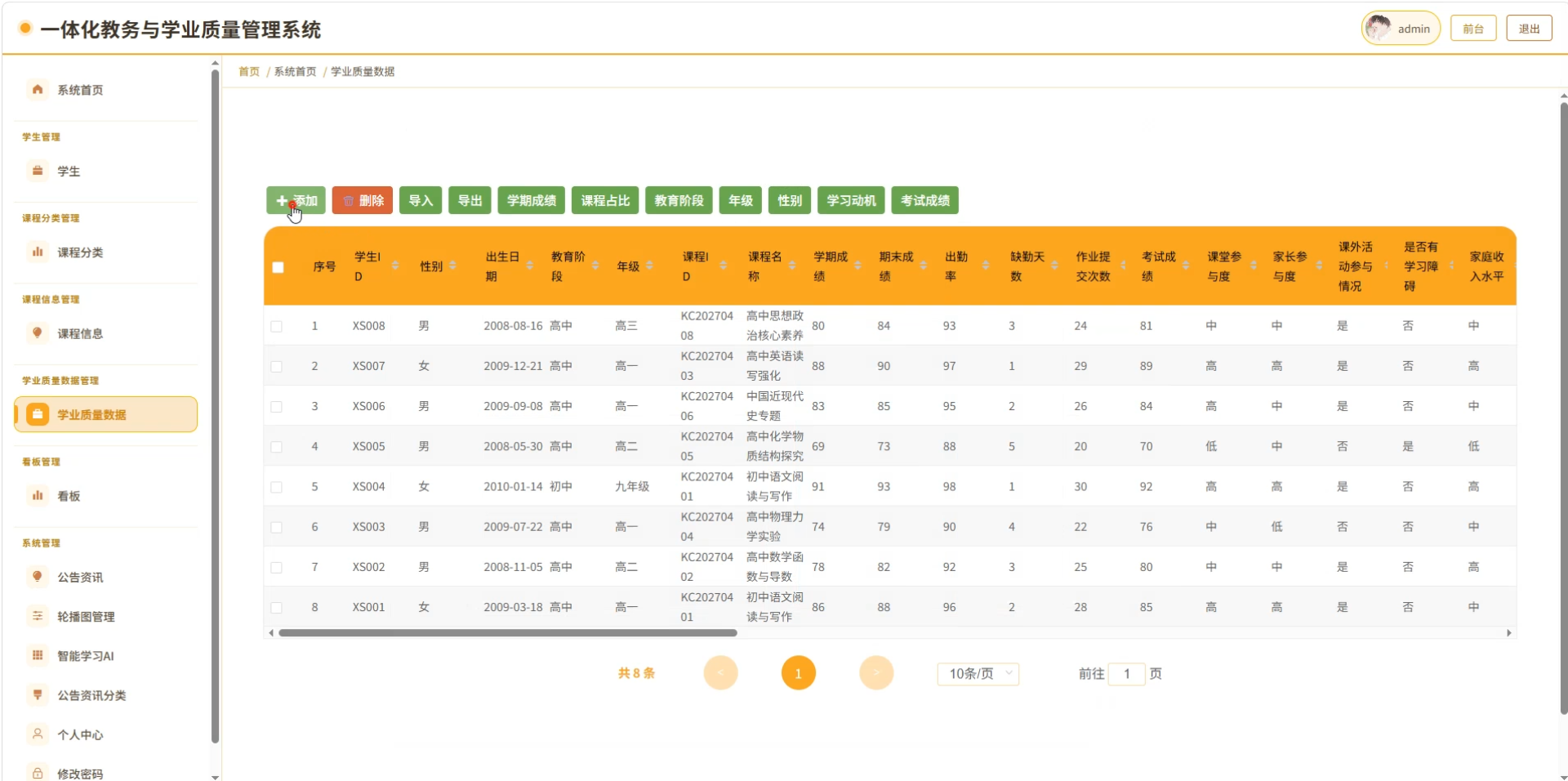
Task: Select 学业质量数据 menu item
Action: (105, 414)
